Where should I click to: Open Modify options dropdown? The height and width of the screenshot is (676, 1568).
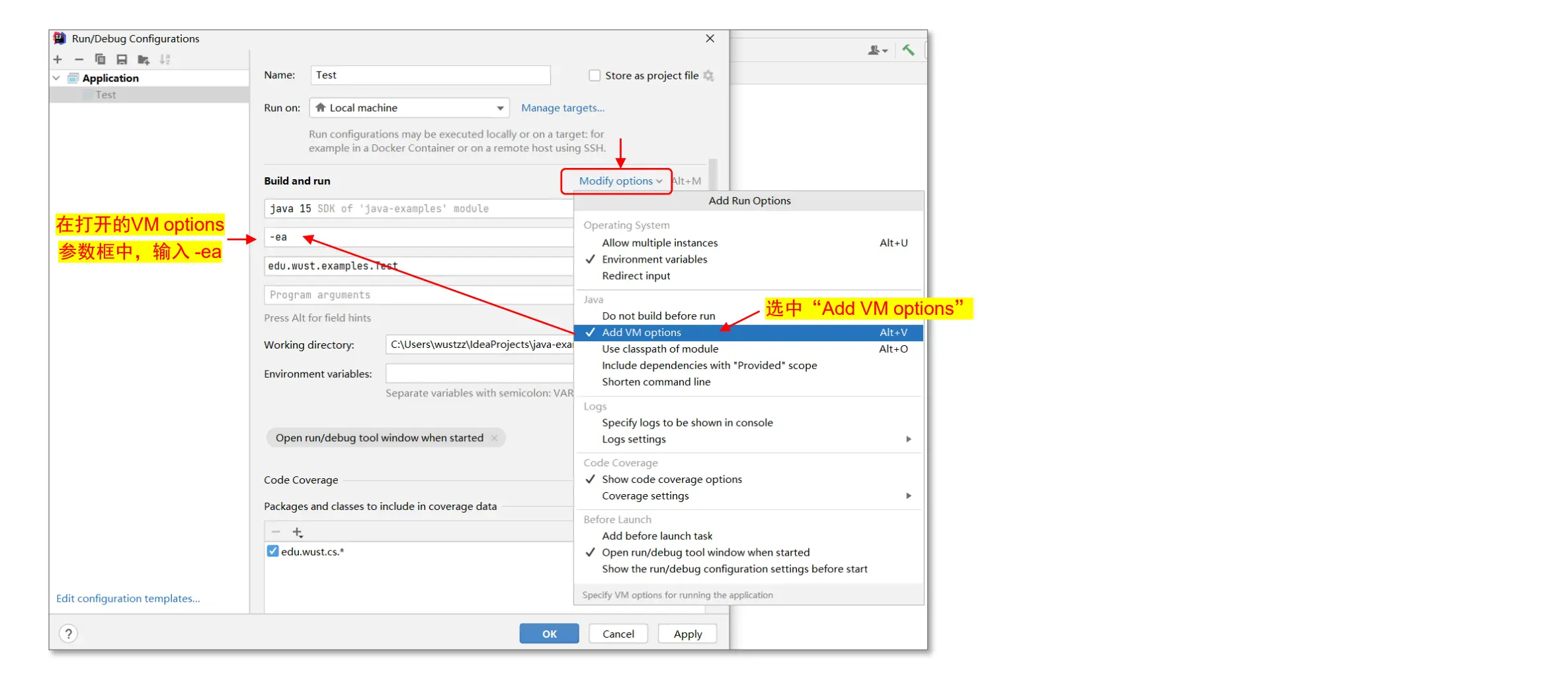[x=620, y=181]
